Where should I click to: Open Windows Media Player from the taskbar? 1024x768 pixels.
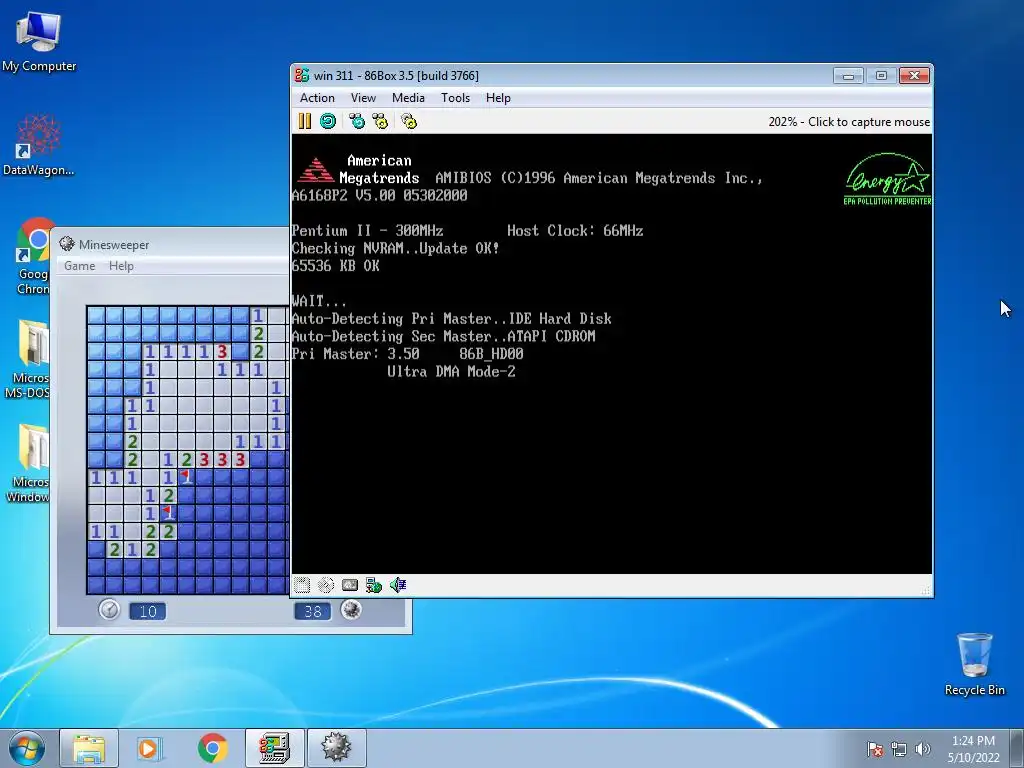(x=150, y=748)
